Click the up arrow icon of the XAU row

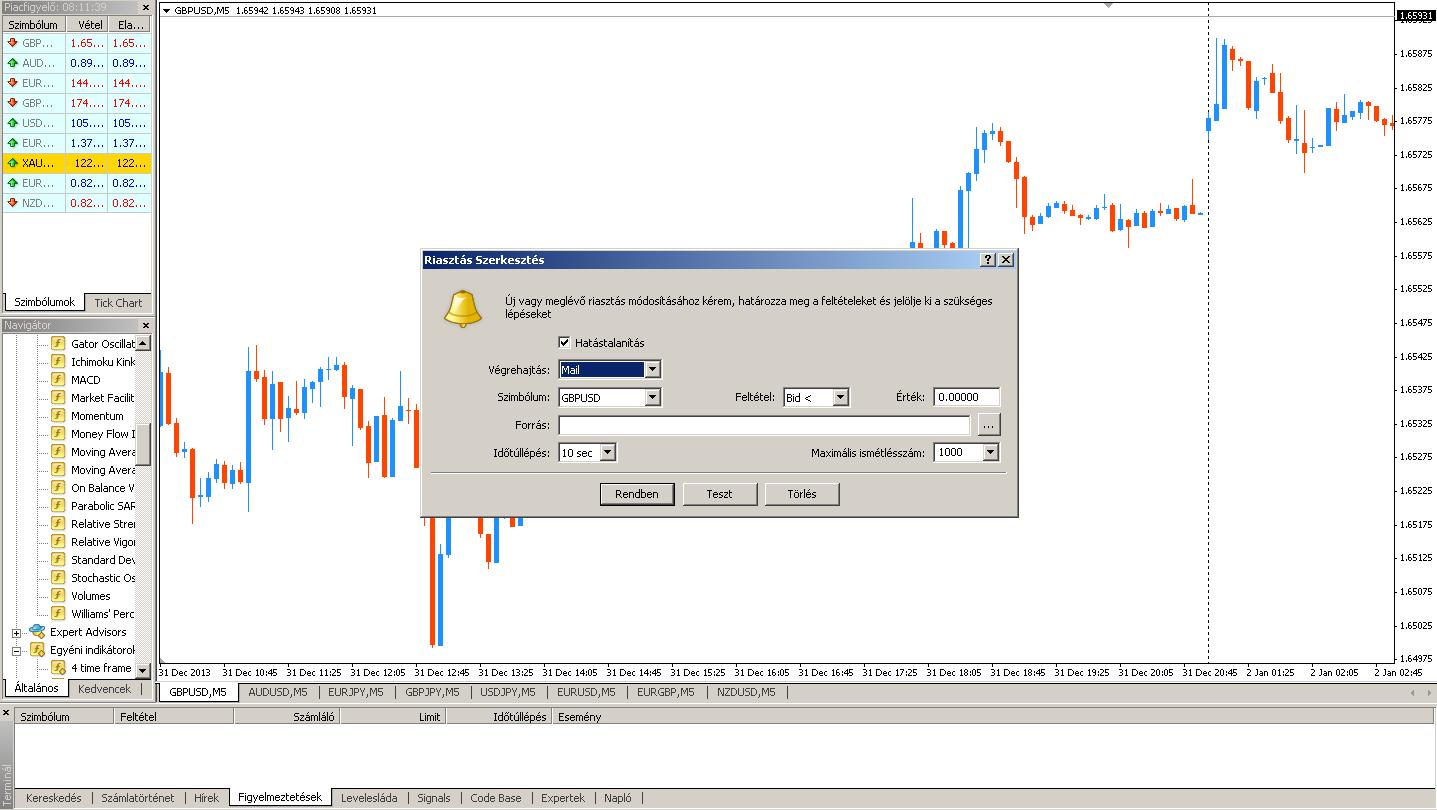(x=12, y=163)
